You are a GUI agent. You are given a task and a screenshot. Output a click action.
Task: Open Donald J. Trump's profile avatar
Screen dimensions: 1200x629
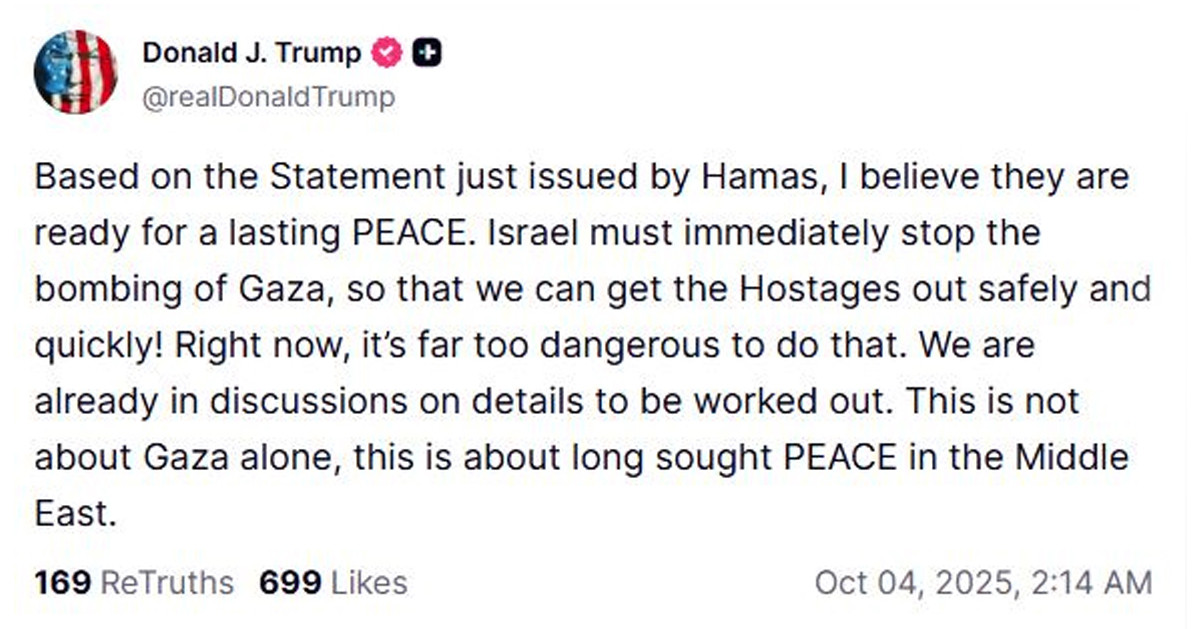tap(75, 72)
